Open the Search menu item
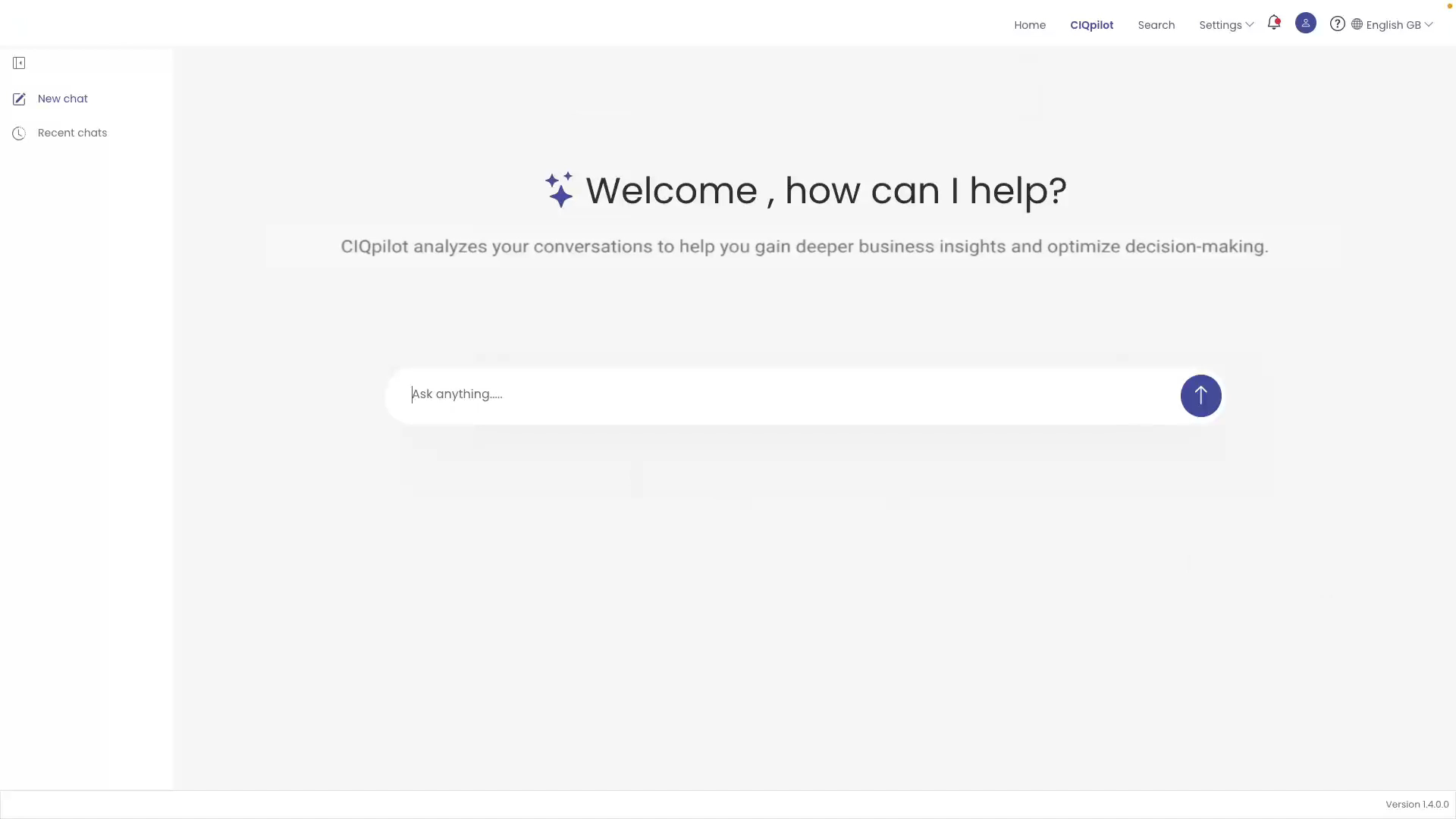1456x819 pixels. pyautogui.click(x=1156, y=25)
